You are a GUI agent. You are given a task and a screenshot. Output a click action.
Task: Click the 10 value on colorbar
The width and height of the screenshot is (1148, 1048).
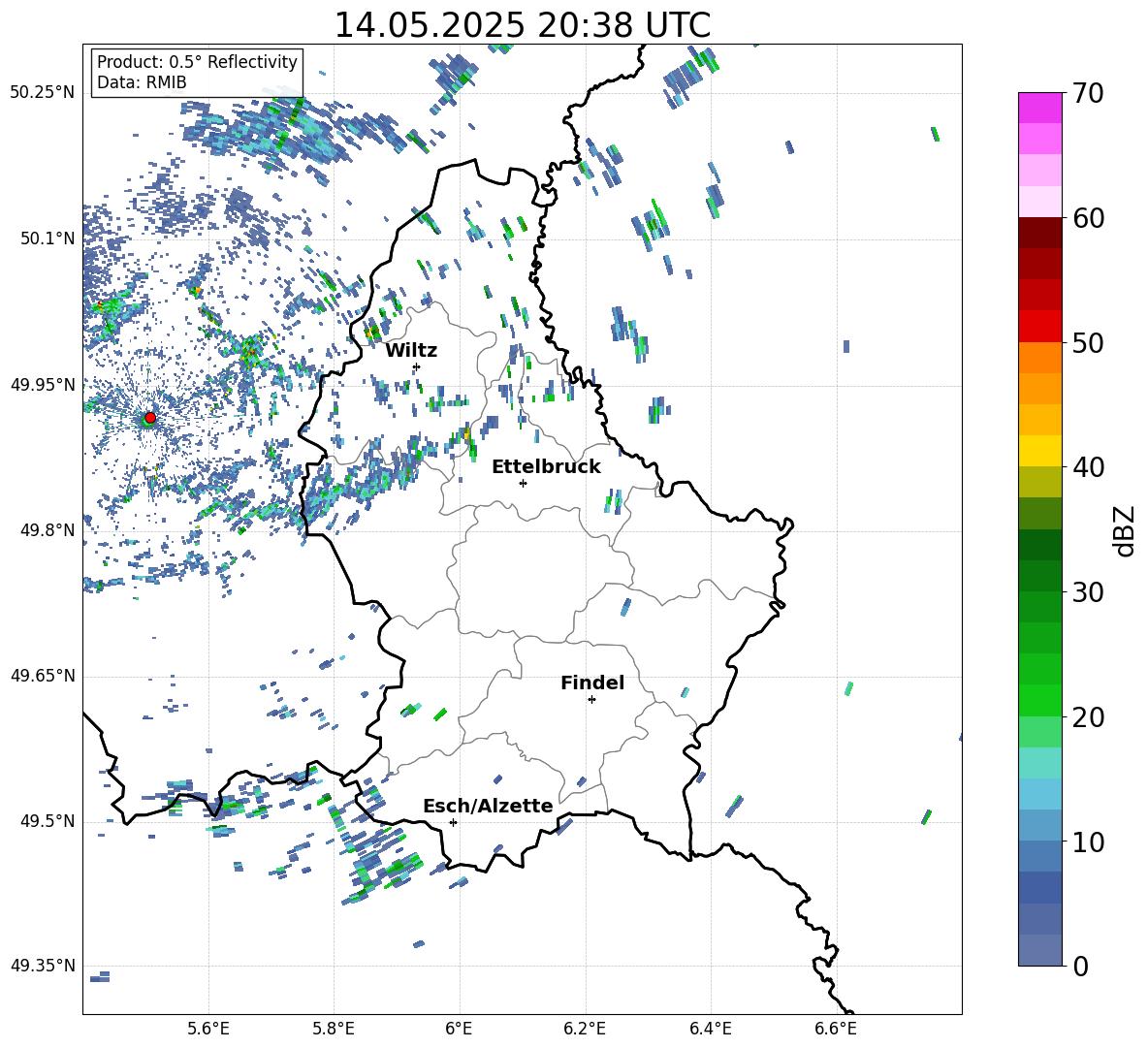click(x=1087, y=842)
